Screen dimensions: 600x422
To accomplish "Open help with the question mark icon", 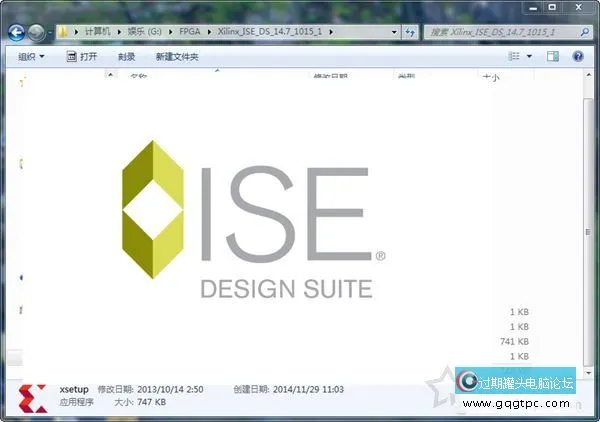I will click(578, 57).
